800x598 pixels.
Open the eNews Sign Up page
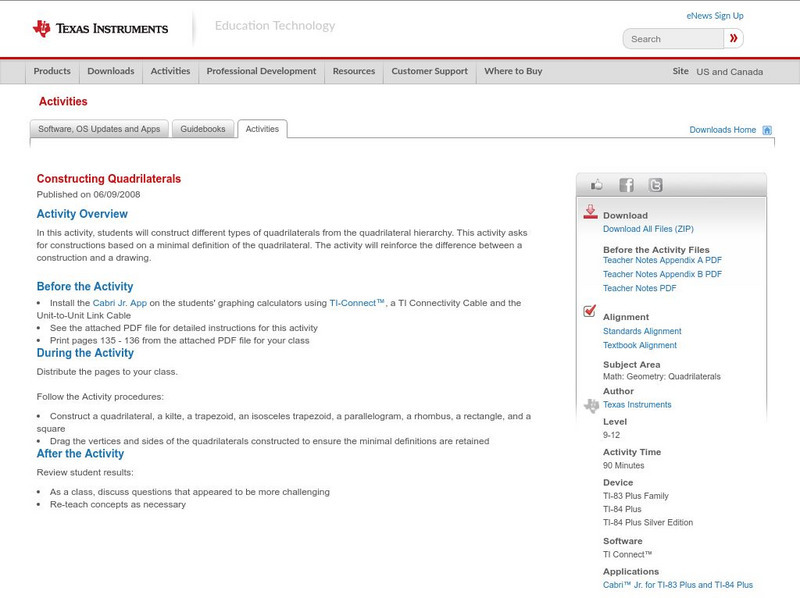coord(714,15)
